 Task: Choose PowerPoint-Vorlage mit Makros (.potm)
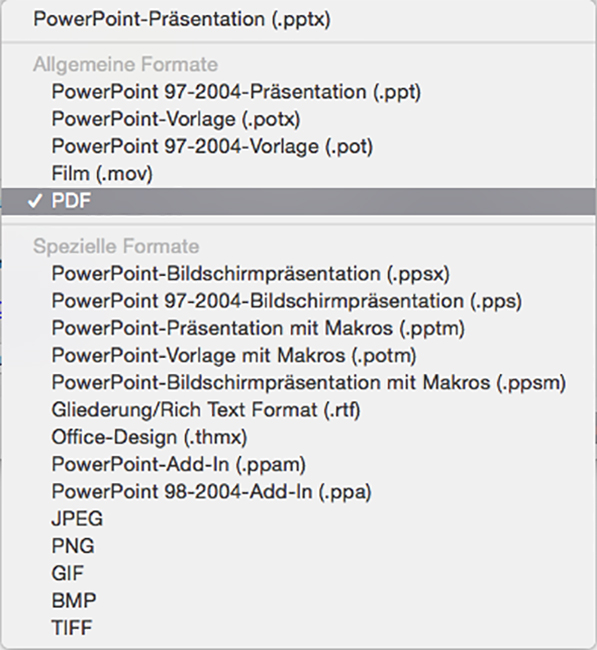coord(298,356)
